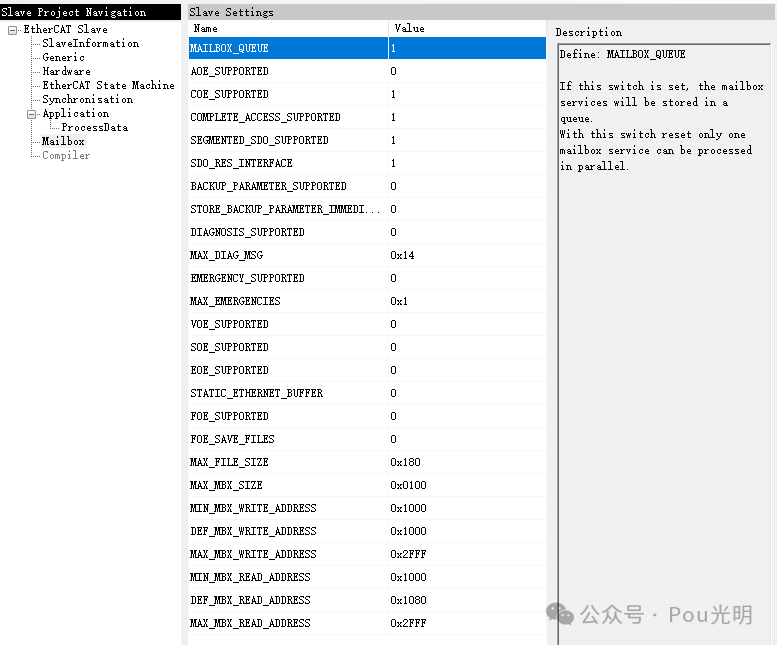Select the EtherCAT Slave root item
The image size is (777, 645).
tap(65, 29)
